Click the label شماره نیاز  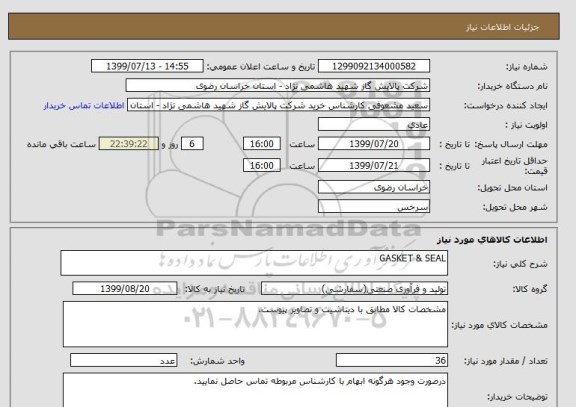coord(527,67)
